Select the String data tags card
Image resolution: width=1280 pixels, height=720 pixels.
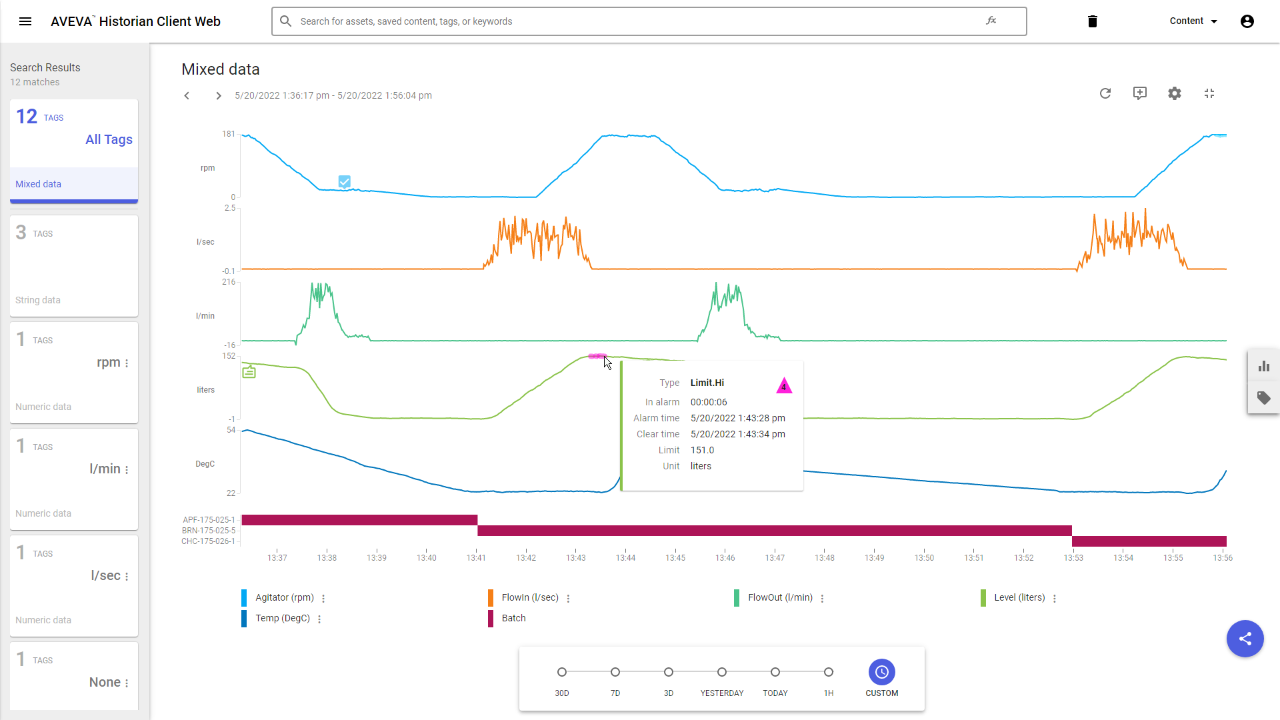[74, 266]
